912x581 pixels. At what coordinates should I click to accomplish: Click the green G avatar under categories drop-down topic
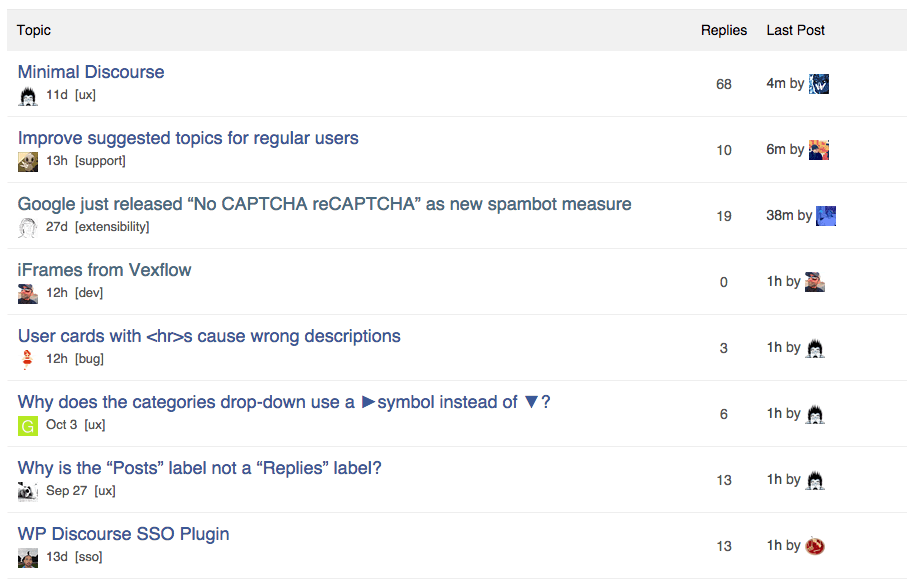(x=28, y=426)
